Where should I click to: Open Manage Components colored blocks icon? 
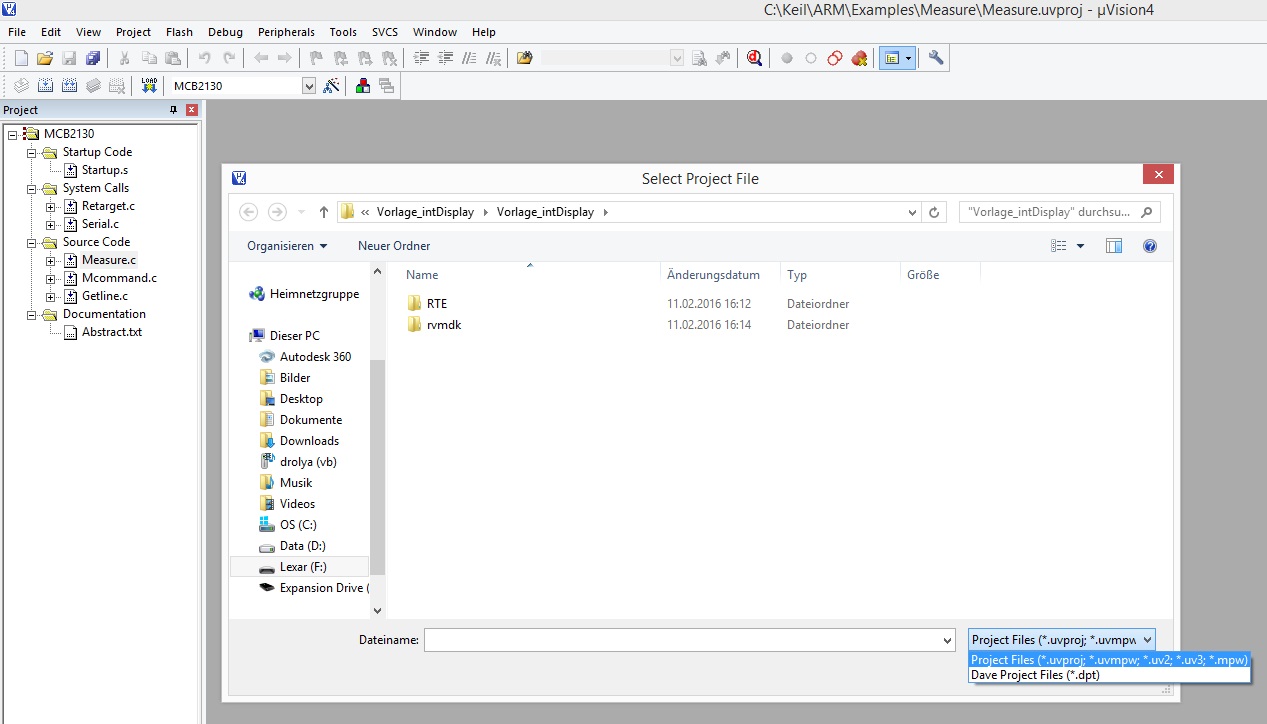coord(363,86)
